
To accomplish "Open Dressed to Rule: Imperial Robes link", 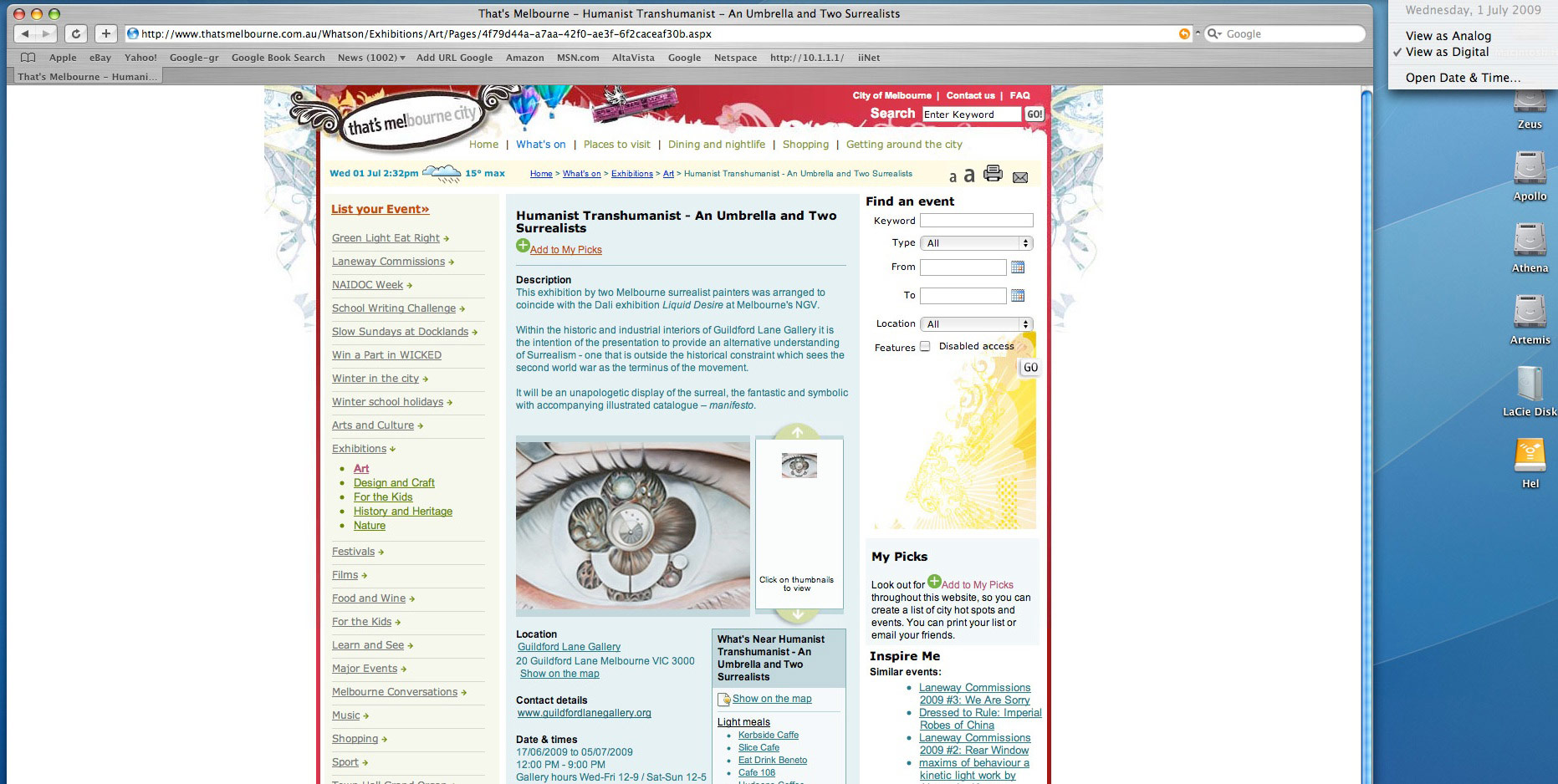I will [980, 719].
